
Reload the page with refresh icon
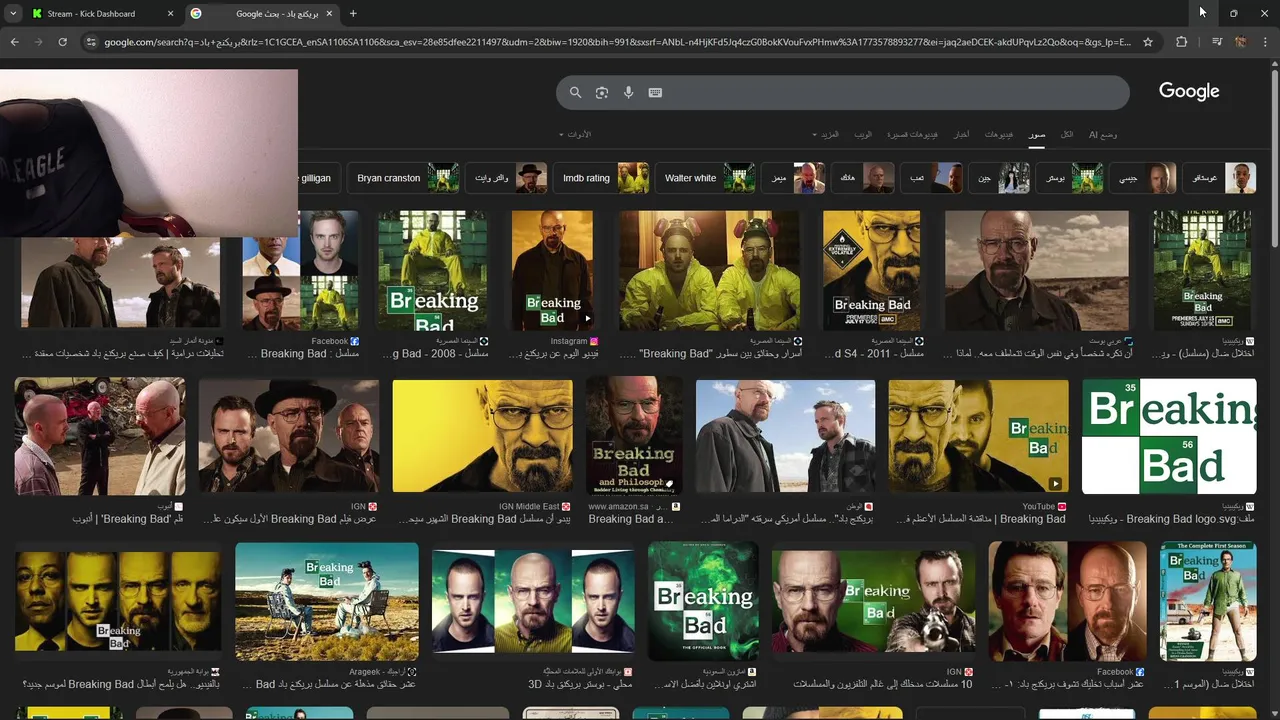(x=62, y=42)
